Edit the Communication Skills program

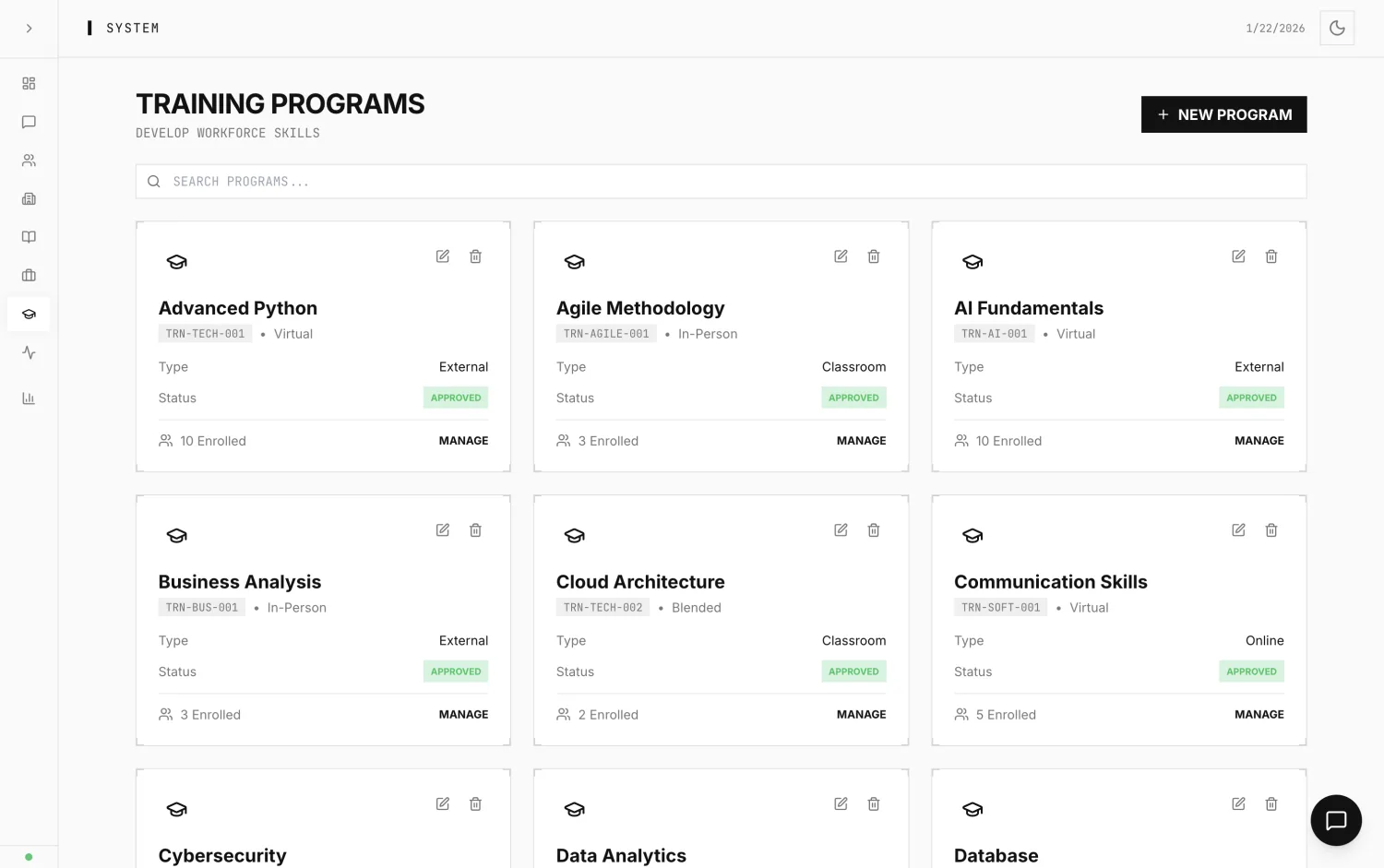click(1238, 530)
